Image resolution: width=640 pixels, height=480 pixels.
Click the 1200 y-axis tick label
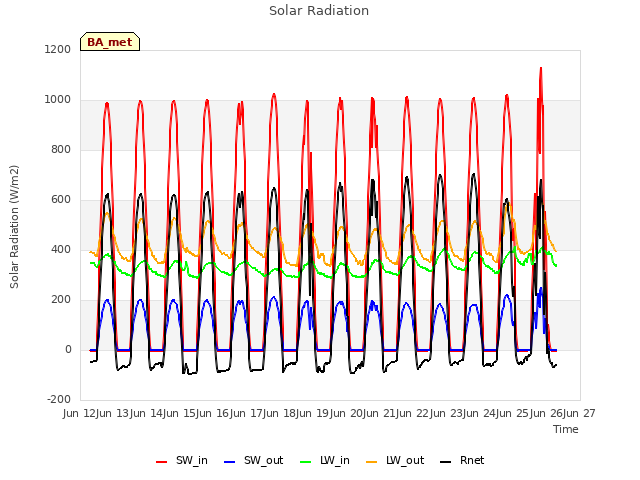[58, 49]
